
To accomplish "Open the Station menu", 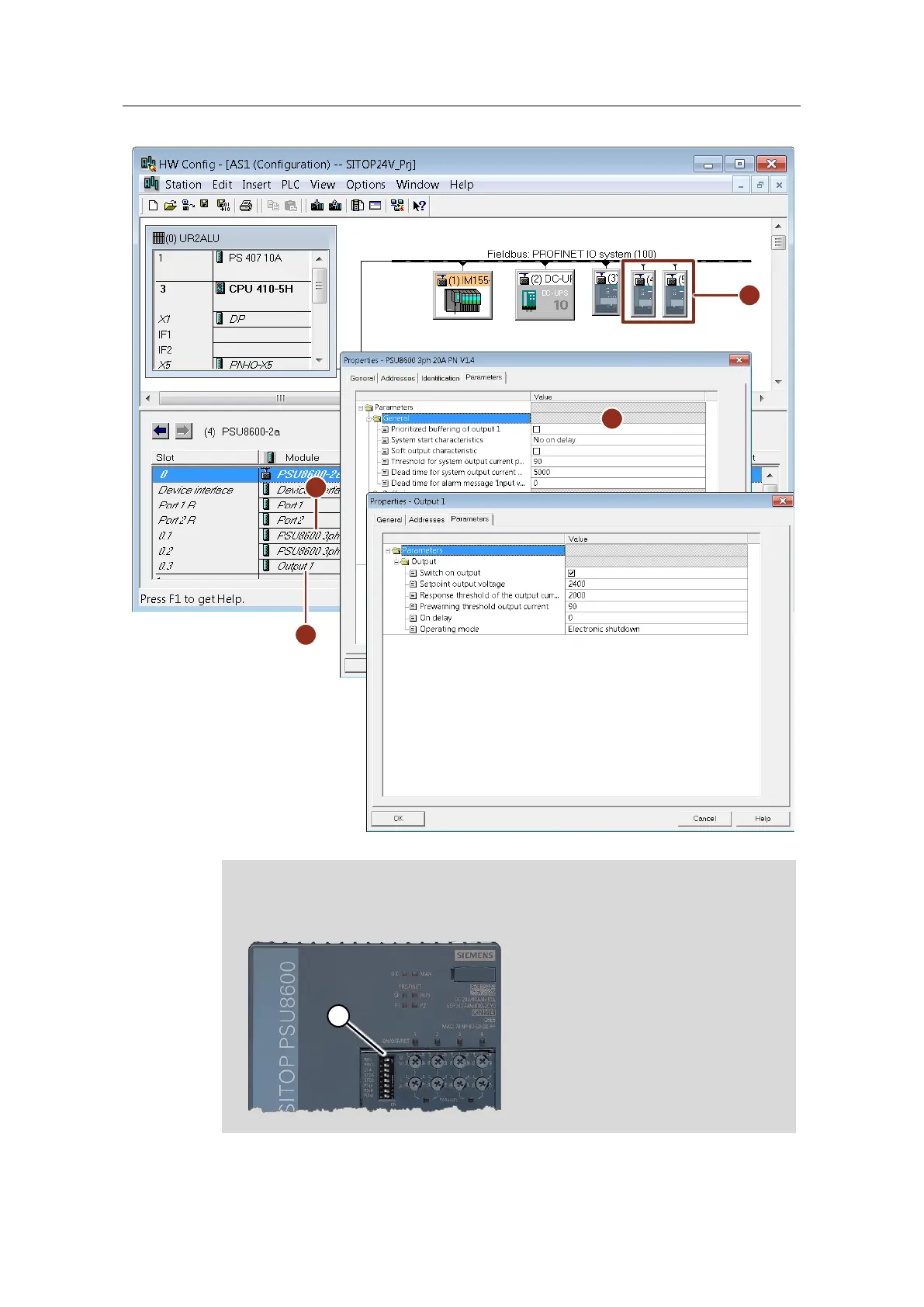I will click(x=183, y=185).
